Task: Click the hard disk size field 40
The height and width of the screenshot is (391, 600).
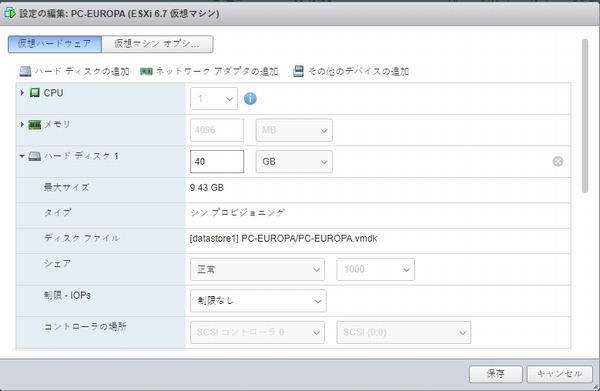Action: [217, 161]
